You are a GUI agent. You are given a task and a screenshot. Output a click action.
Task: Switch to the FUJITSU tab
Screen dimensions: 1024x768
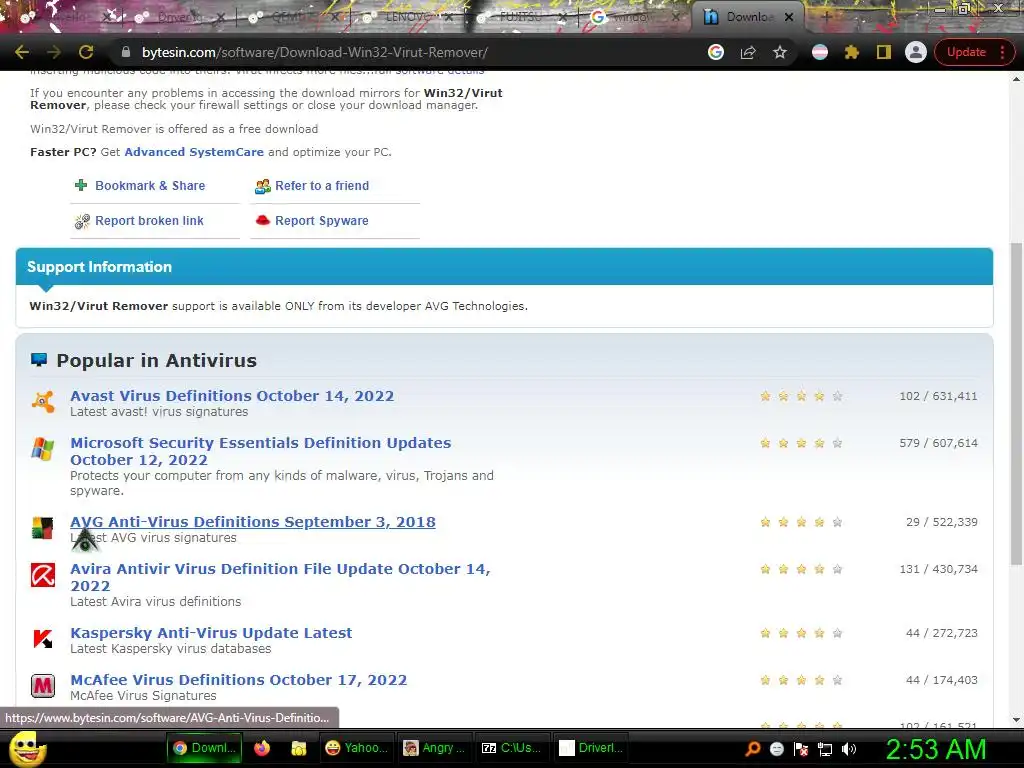[x=520, y=18]
